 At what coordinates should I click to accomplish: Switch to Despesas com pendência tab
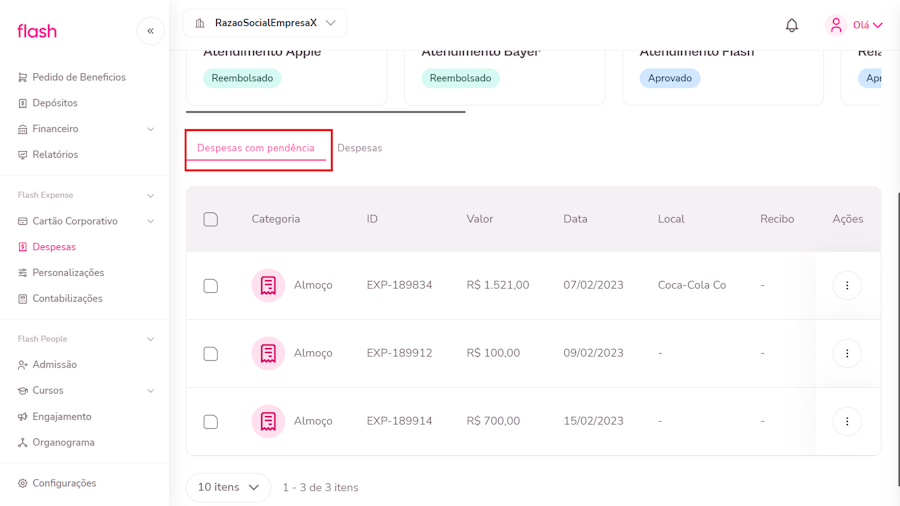255,148
